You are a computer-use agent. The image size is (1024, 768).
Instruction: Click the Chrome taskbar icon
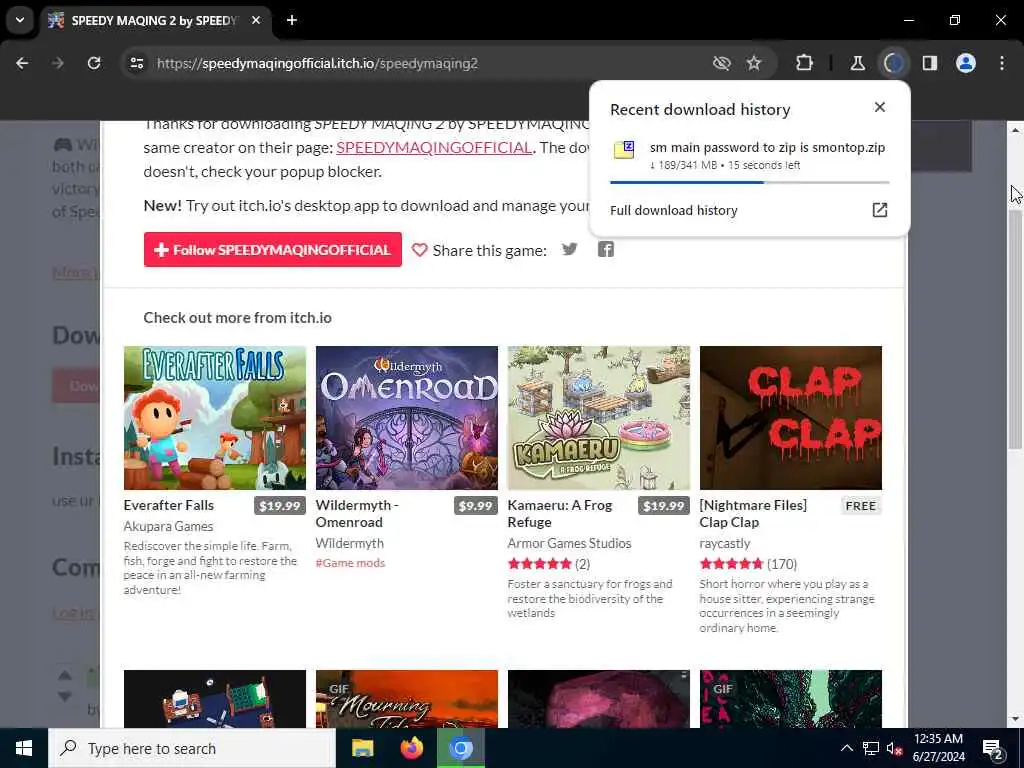(x=460, y=748)
